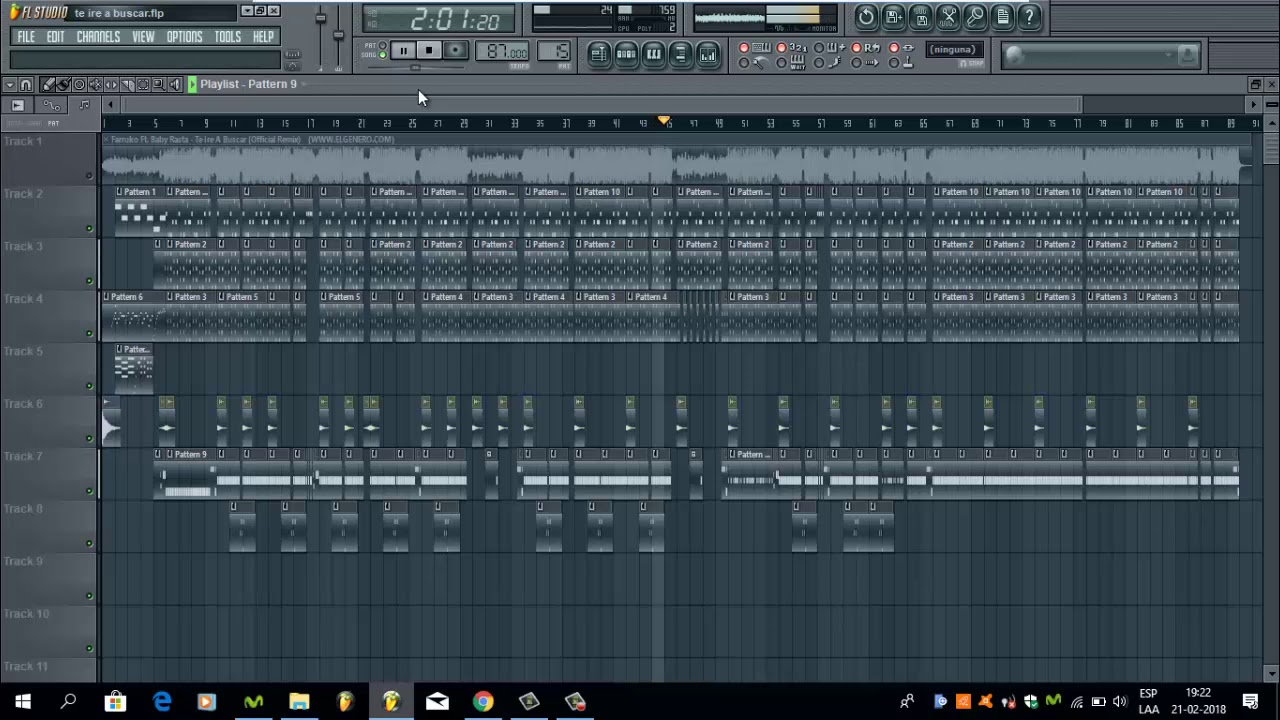The width and height of the screenshot is (1280, 720).
Task: Click the right scroll arrow of playlist timeline
Action: coord(1253,105)
